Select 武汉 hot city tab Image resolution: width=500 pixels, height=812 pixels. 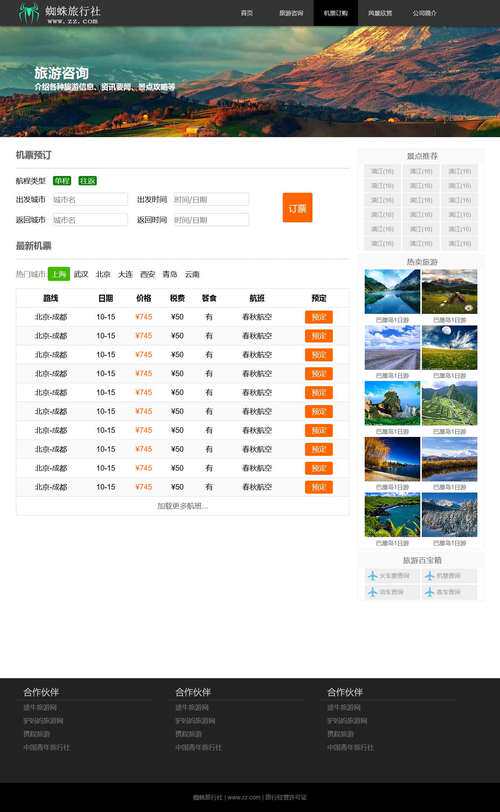point(81,274)
